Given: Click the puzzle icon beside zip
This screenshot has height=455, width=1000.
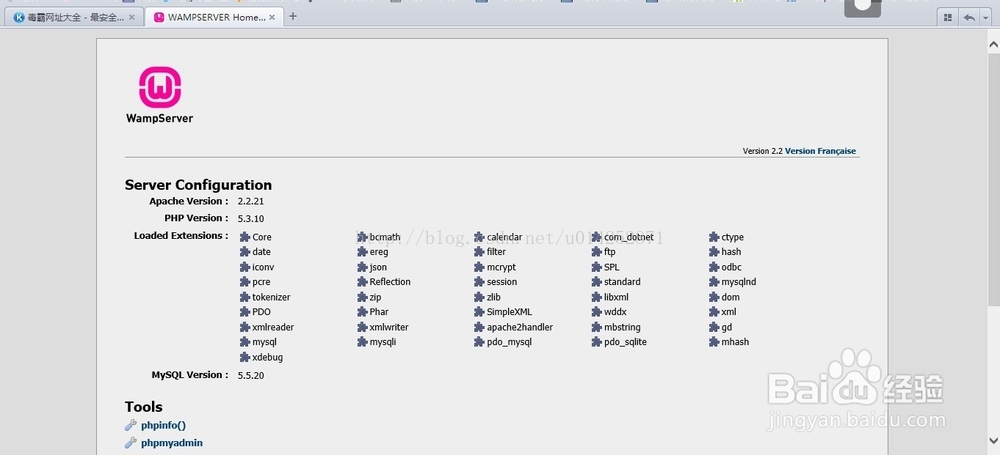Looking at the screenshot, I should click(x=362, y=297).
